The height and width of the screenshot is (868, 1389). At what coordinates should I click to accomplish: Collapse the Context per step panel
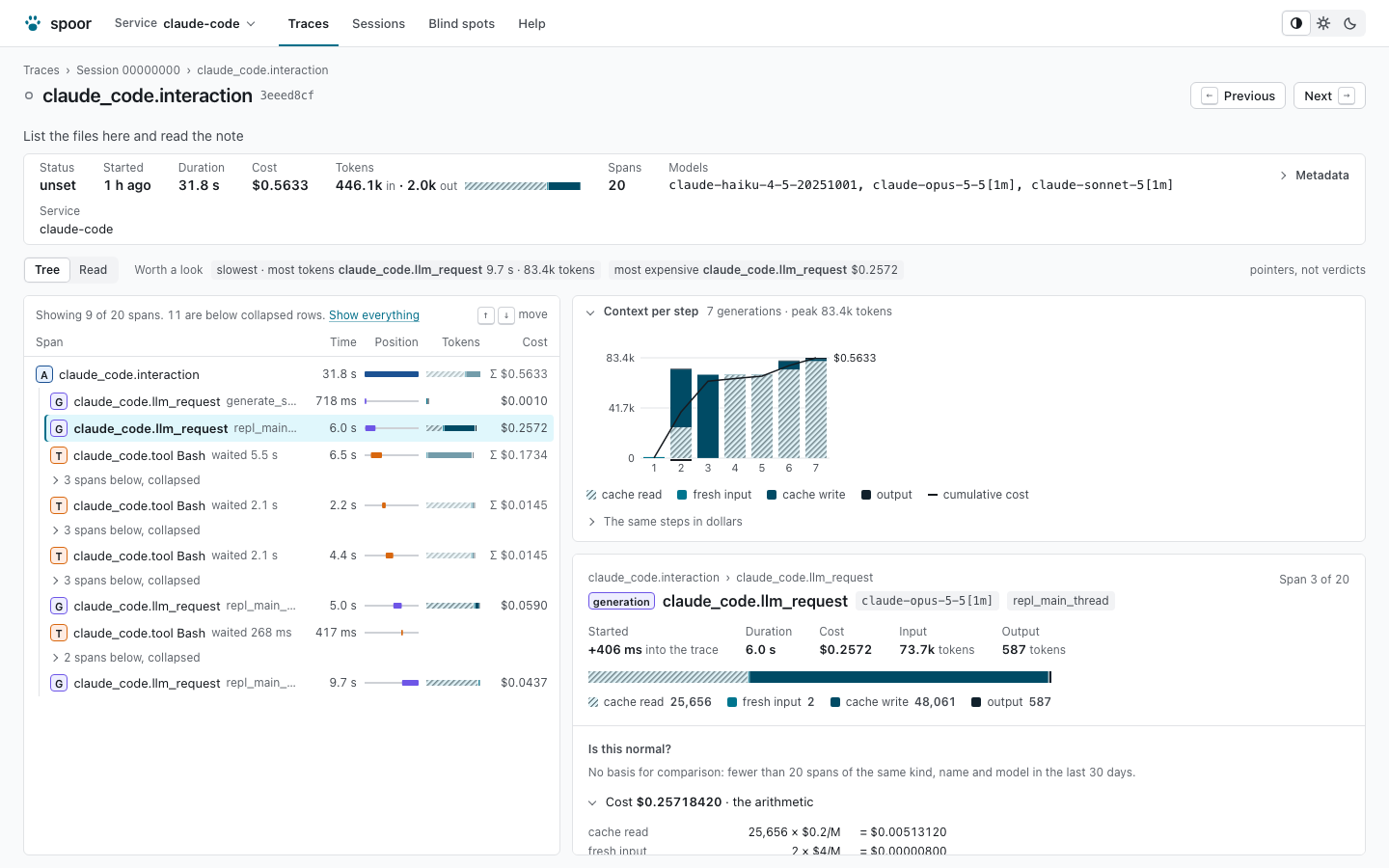coord(590,312)
